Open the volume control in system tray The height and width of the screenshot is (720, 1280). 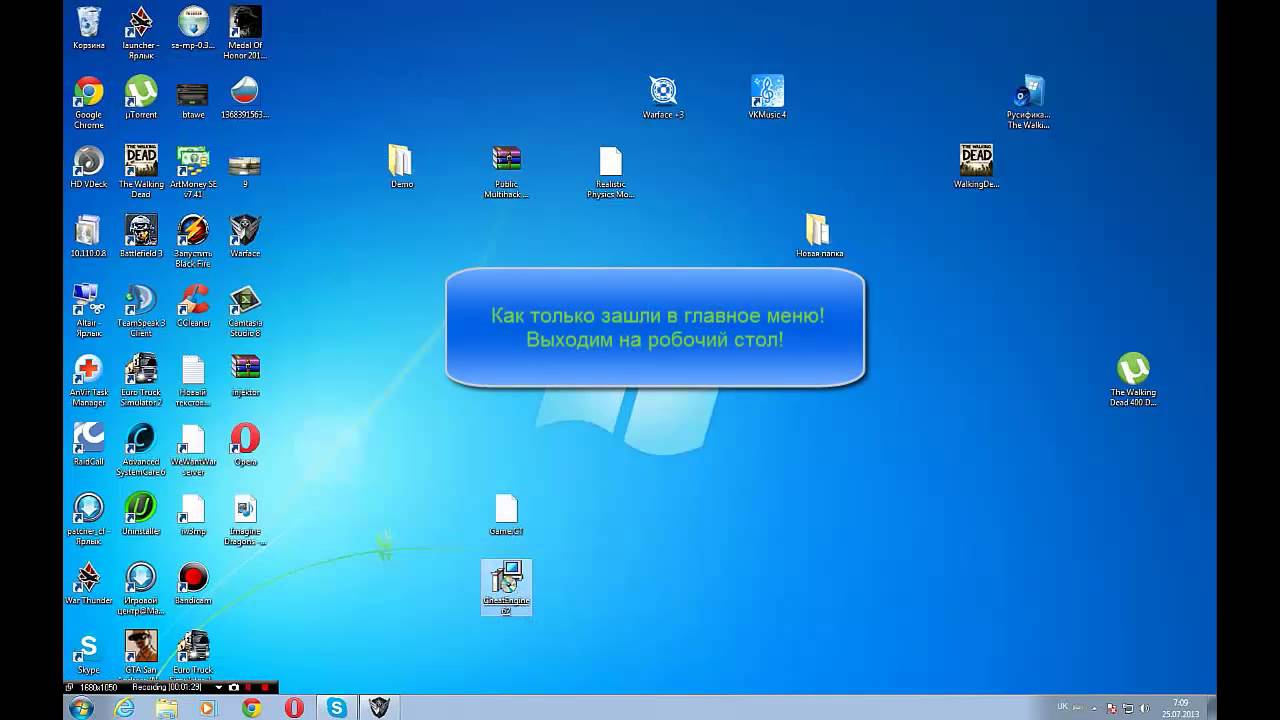click(x=1144, y=708)
